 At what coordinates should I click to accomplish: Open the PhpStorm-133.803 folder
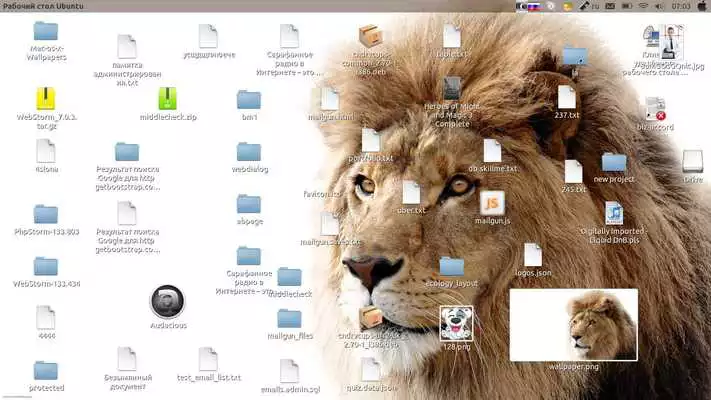[46, 214]
